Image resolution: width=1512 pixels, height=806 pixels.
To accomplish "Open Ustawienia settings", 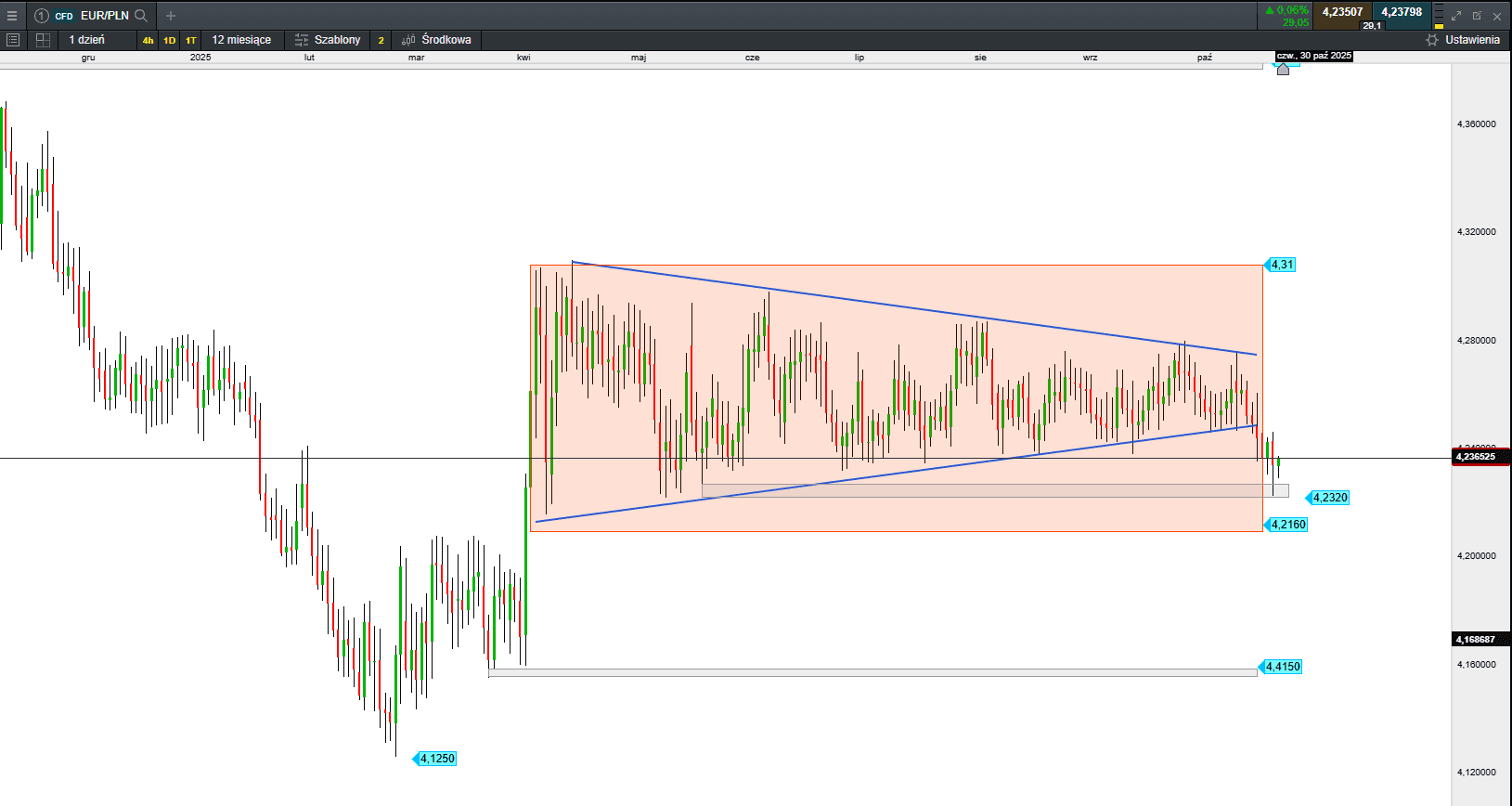I will pyautogui.click(x=1463, y=40).
